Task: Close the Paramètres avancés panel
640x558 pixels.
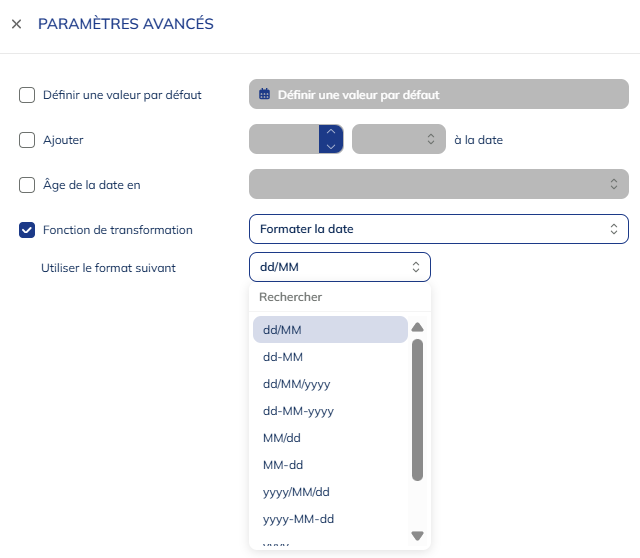Action: [x=16, y=24]
